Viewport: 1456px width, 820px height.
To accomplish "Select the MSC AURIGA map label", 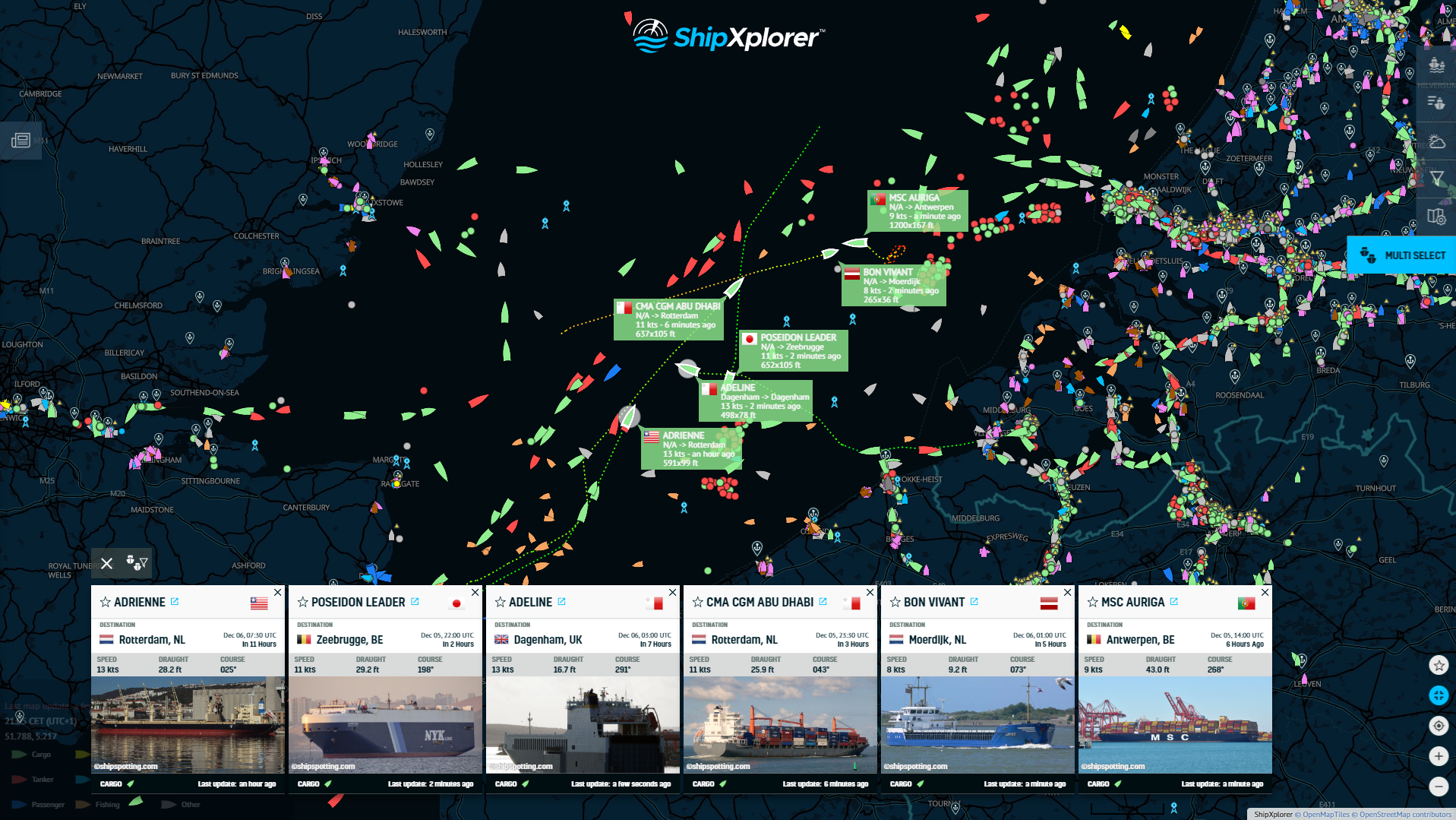I will coord(918,211).
